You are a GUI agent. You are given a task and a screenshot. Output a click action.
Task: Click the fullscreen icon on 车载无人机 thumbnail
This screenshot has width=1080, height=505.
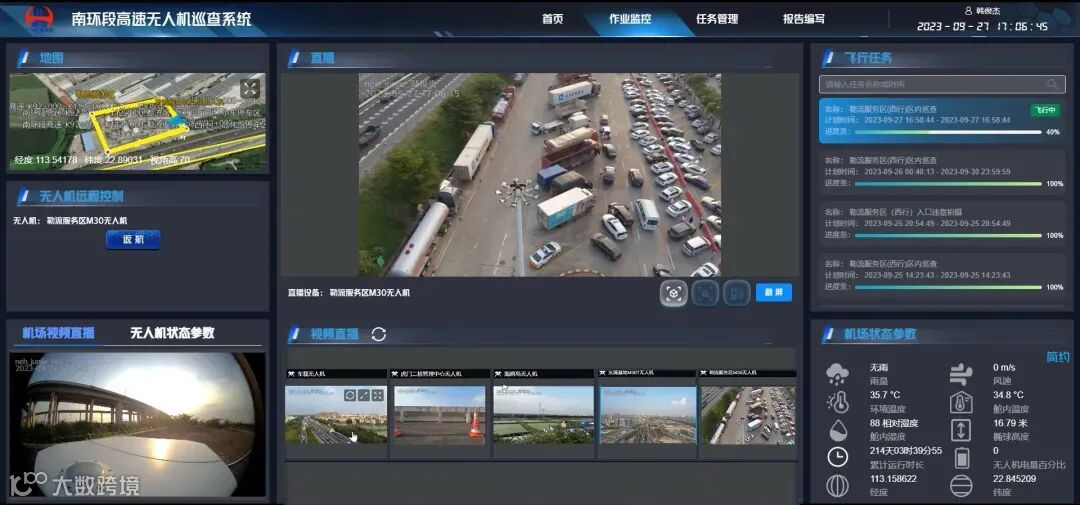377,395
